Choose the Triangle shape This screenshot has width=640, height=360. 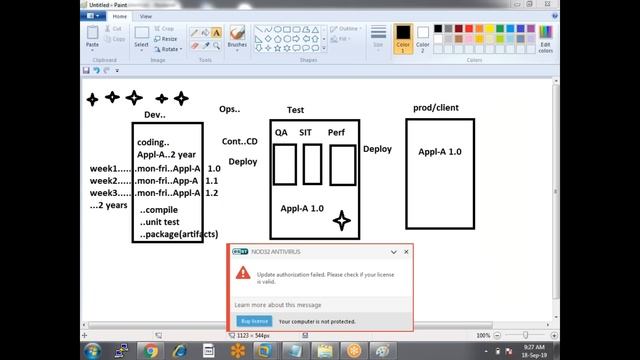[315, 30]
